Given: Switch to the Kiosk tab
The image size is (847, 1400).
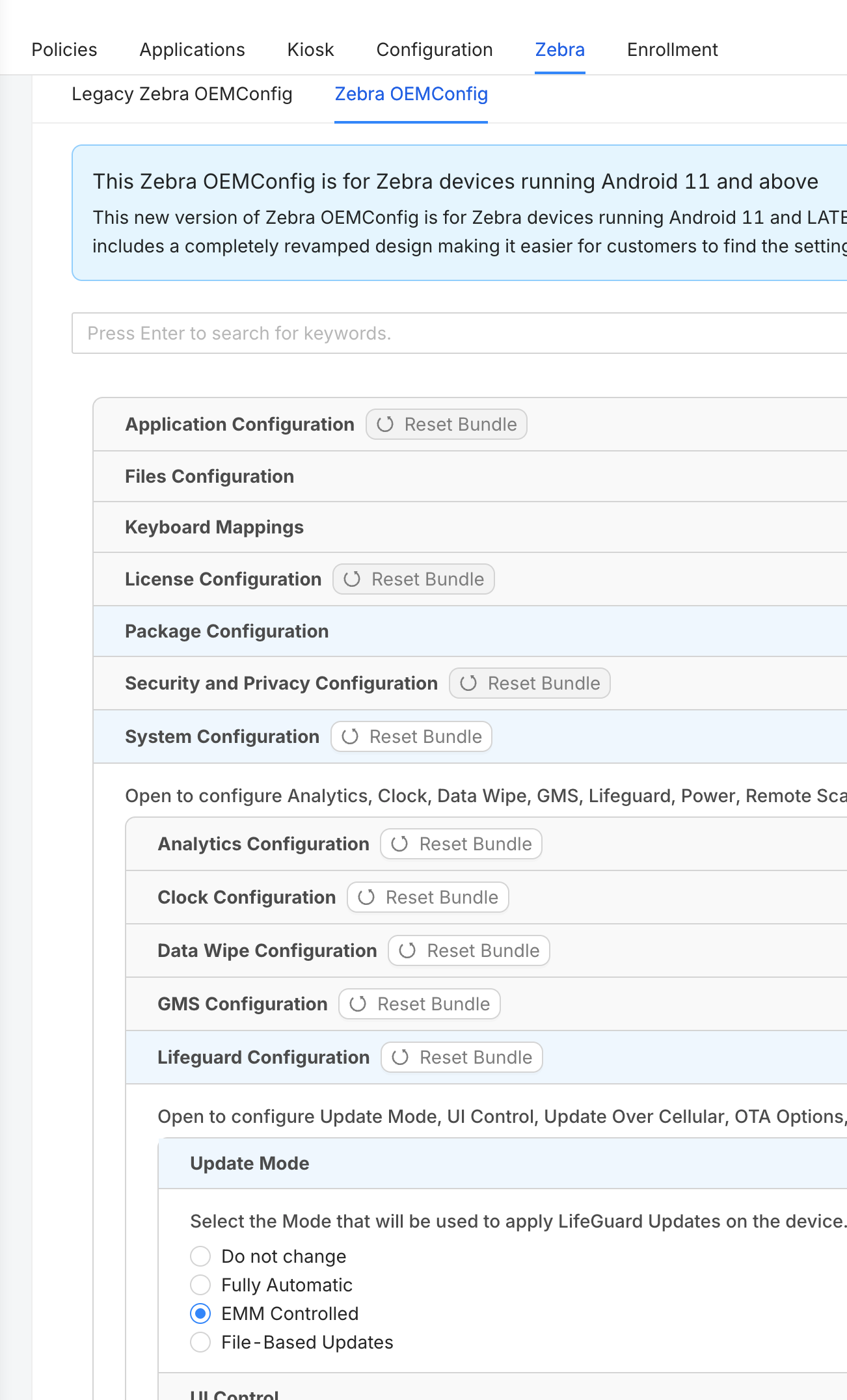Looking at the screenshot, I should [310, 49].
